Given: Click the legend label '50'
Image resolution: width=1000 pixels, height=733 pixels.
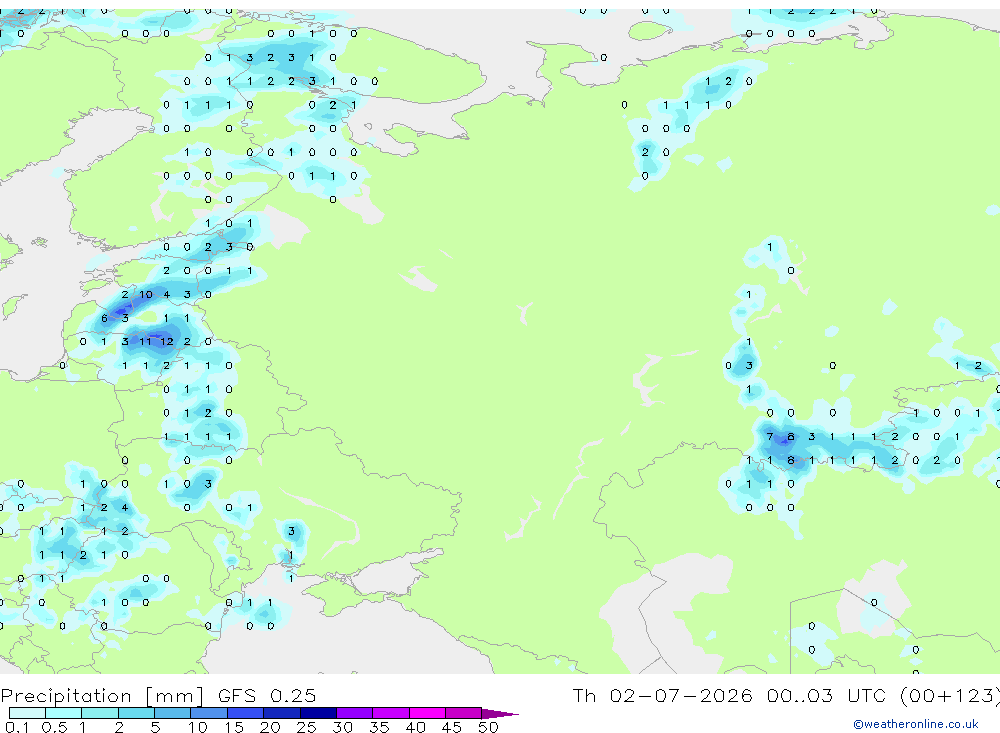Looking at the screenshot, I should tap(488, 727).
